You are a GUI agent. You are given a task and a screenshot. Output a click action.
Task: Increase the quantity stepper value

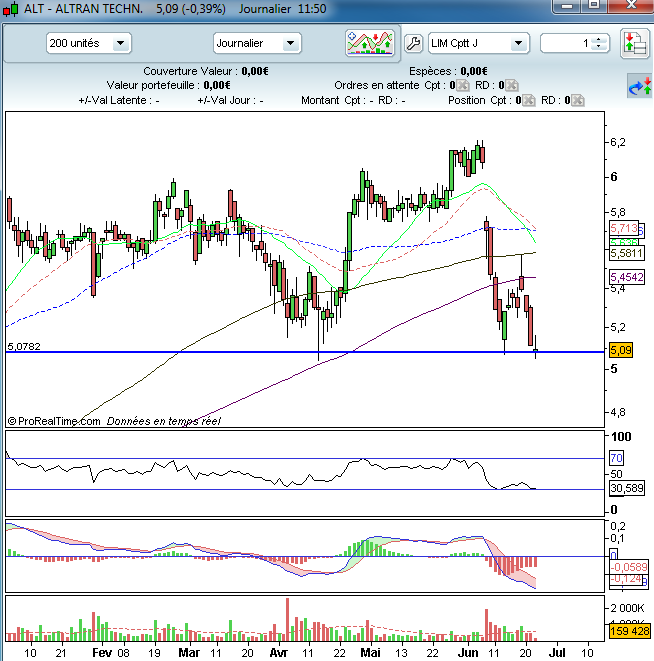(598, 40)
